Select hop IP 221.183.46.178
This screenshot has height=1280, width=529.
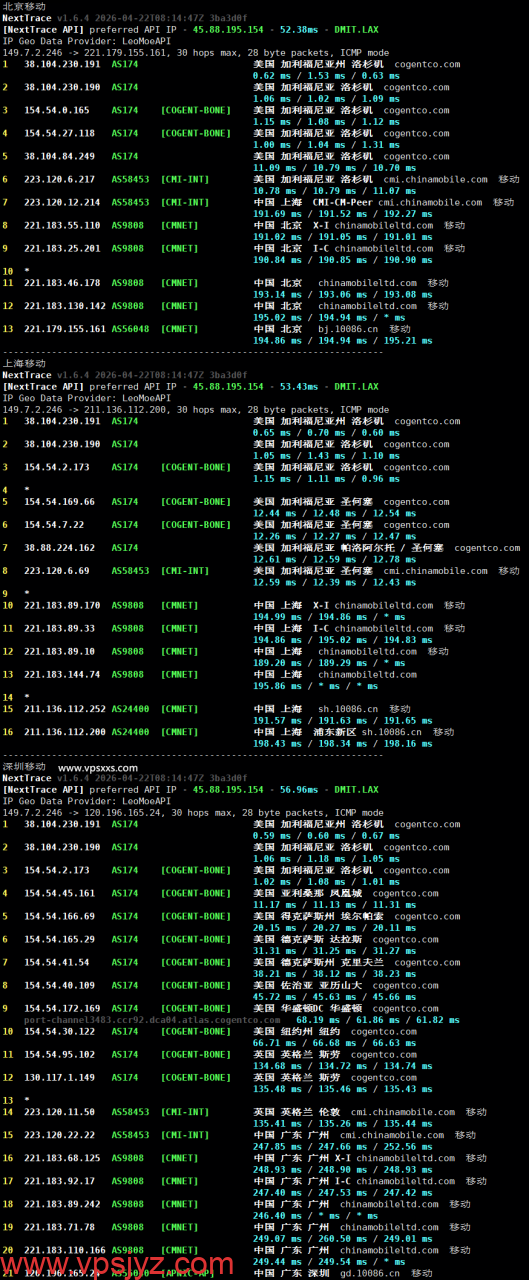(62, 283)
